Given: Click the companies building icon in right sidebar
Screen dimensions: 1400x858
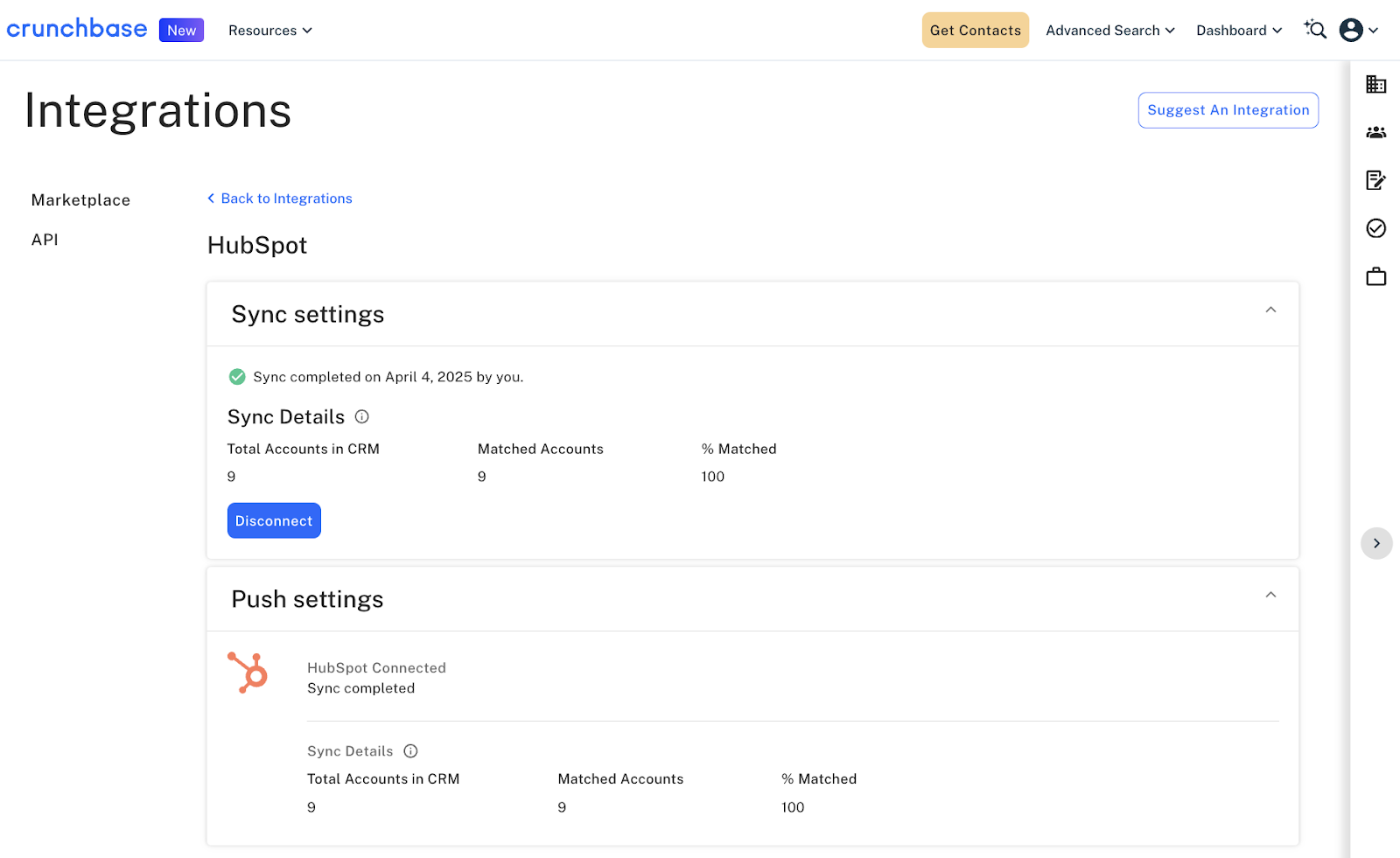Looking at the screenshot, I should (1375, 84).
